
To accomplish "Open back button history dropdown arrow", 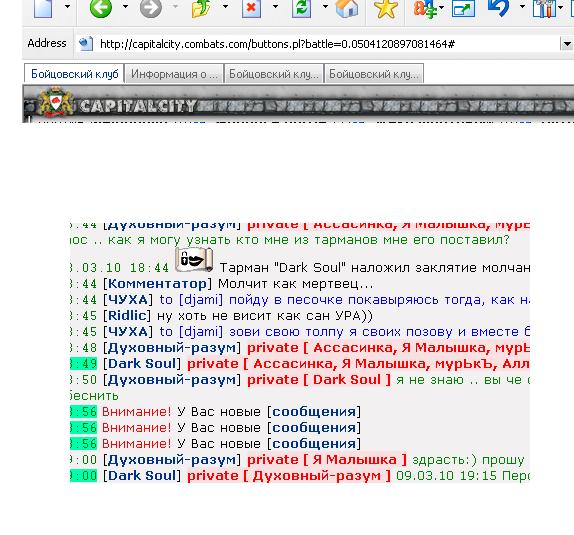I will [x=125, y=6].
